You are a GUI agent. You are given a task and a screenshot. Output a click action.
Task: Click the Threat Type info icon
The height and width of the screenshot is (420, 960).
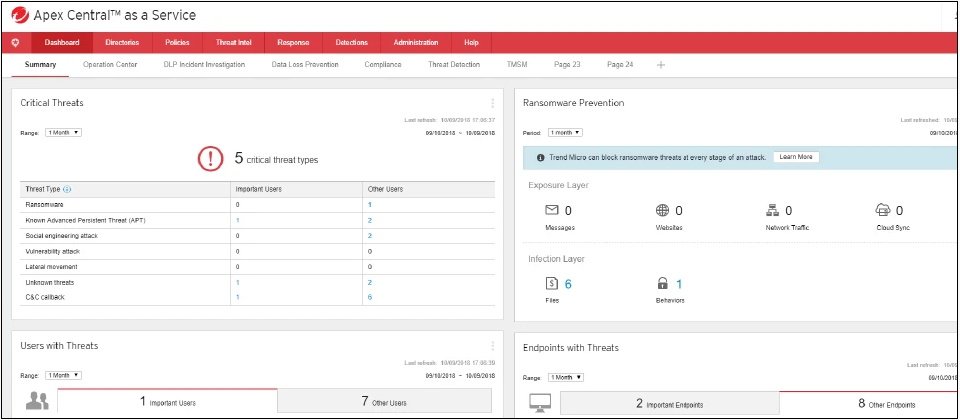(67, 189)
